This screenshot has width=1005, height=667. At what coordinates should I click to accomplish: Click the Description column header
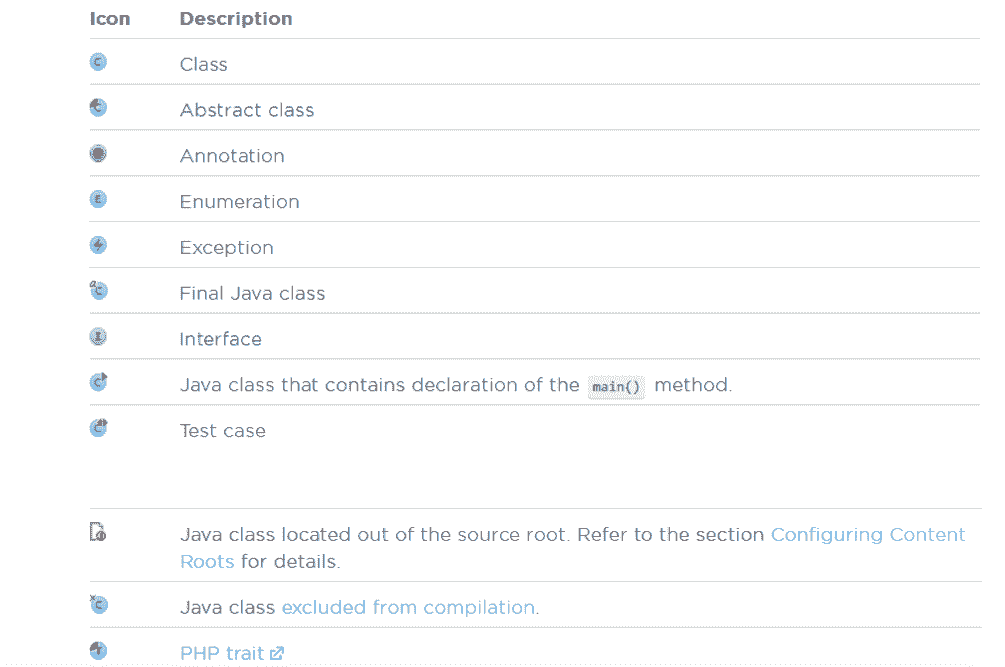pos(236,19)
